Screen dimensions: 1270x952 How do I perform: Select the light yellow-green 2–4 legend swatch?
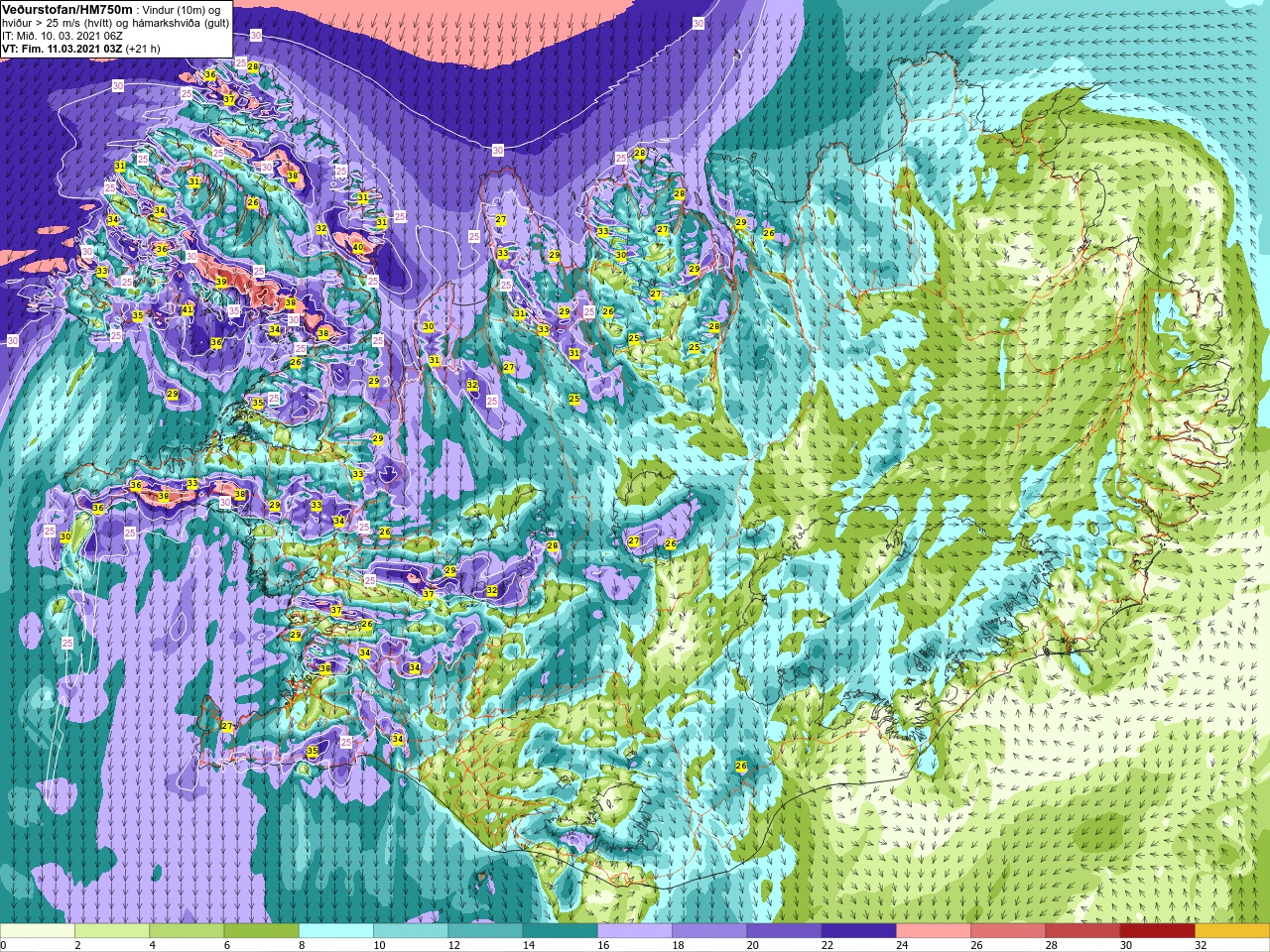[x=112, y=931]
